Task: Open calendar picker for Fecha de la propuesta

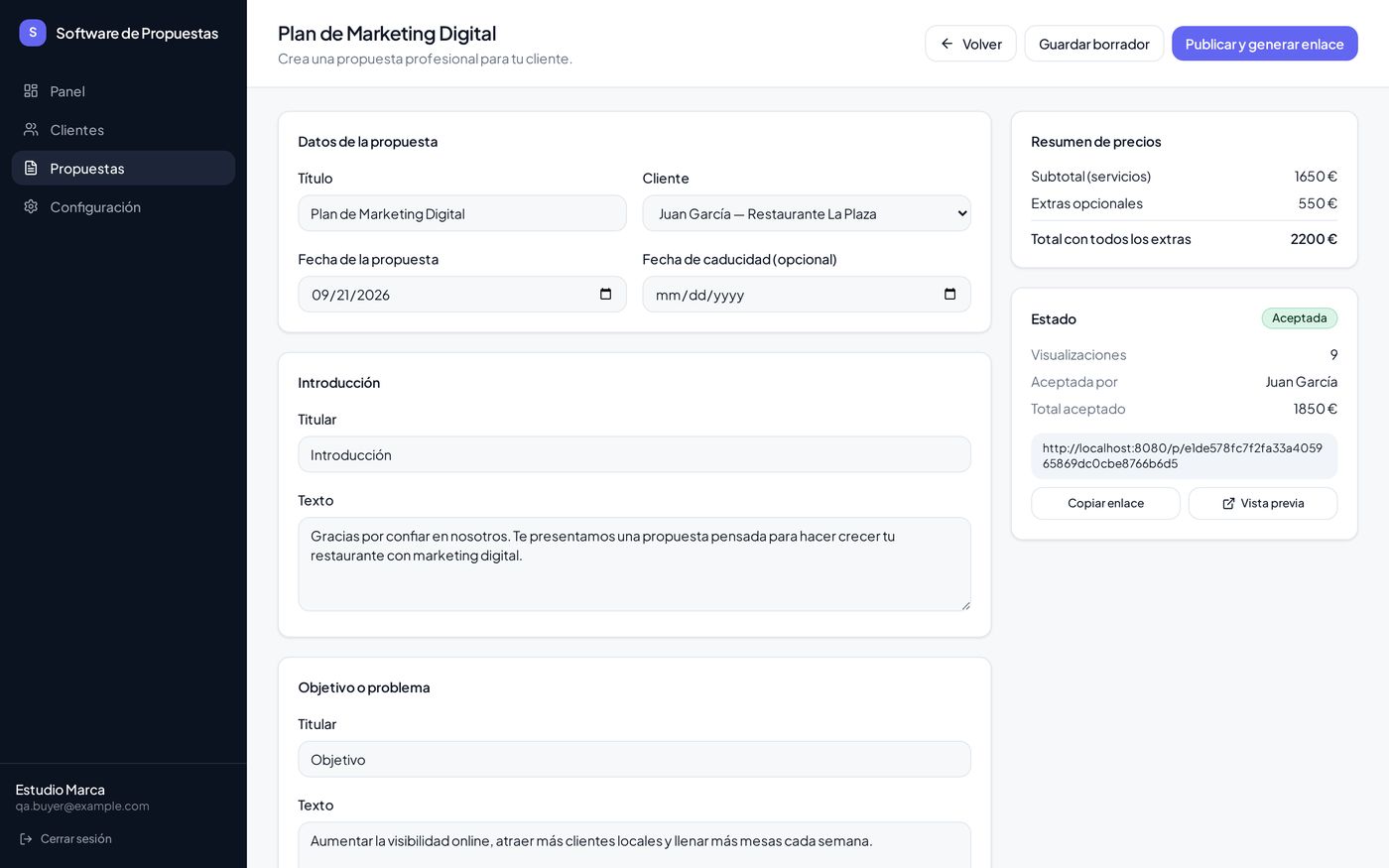Action: (605, 295)
